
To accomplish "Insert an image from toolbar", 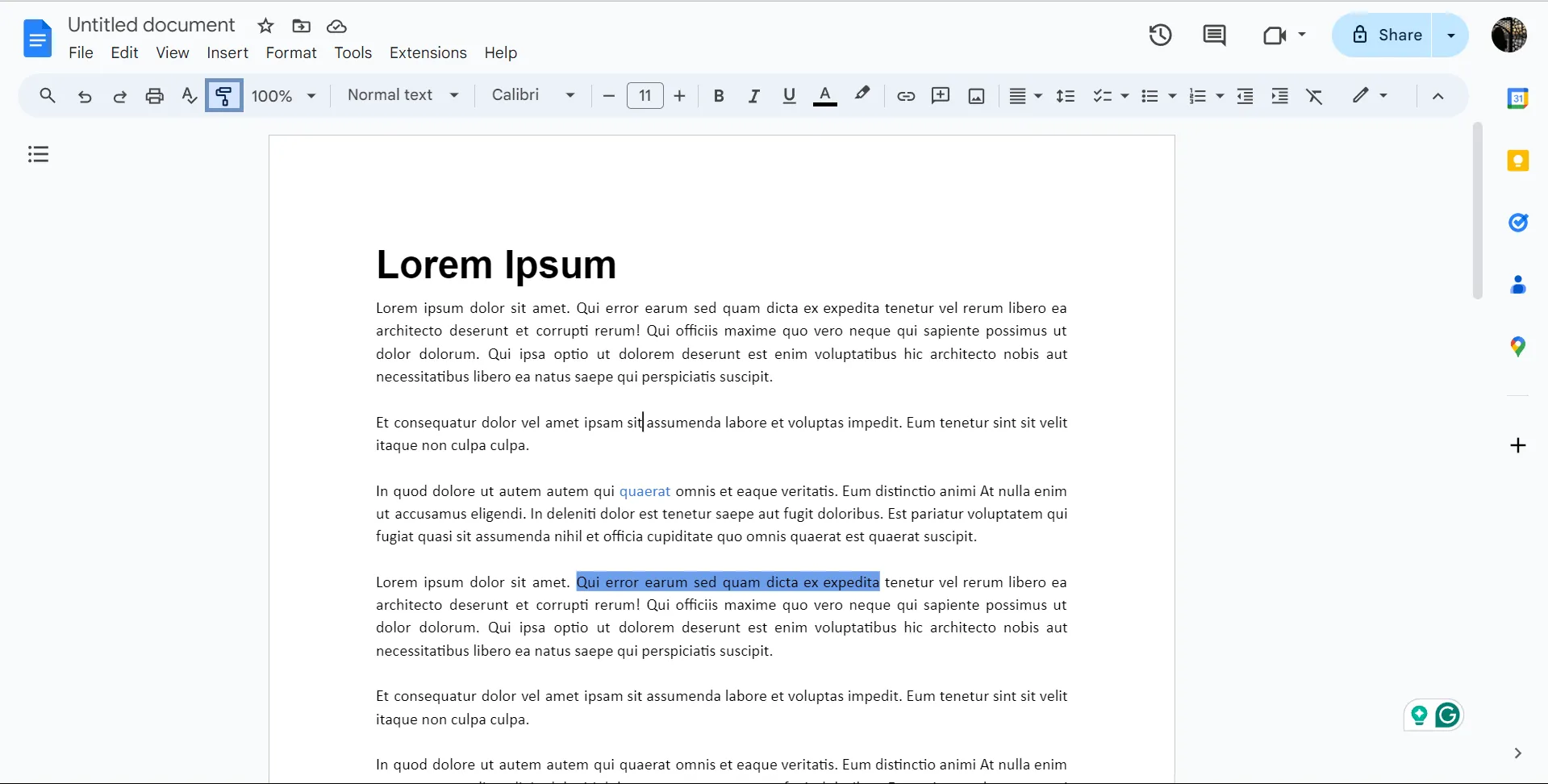I will [976, 96].
